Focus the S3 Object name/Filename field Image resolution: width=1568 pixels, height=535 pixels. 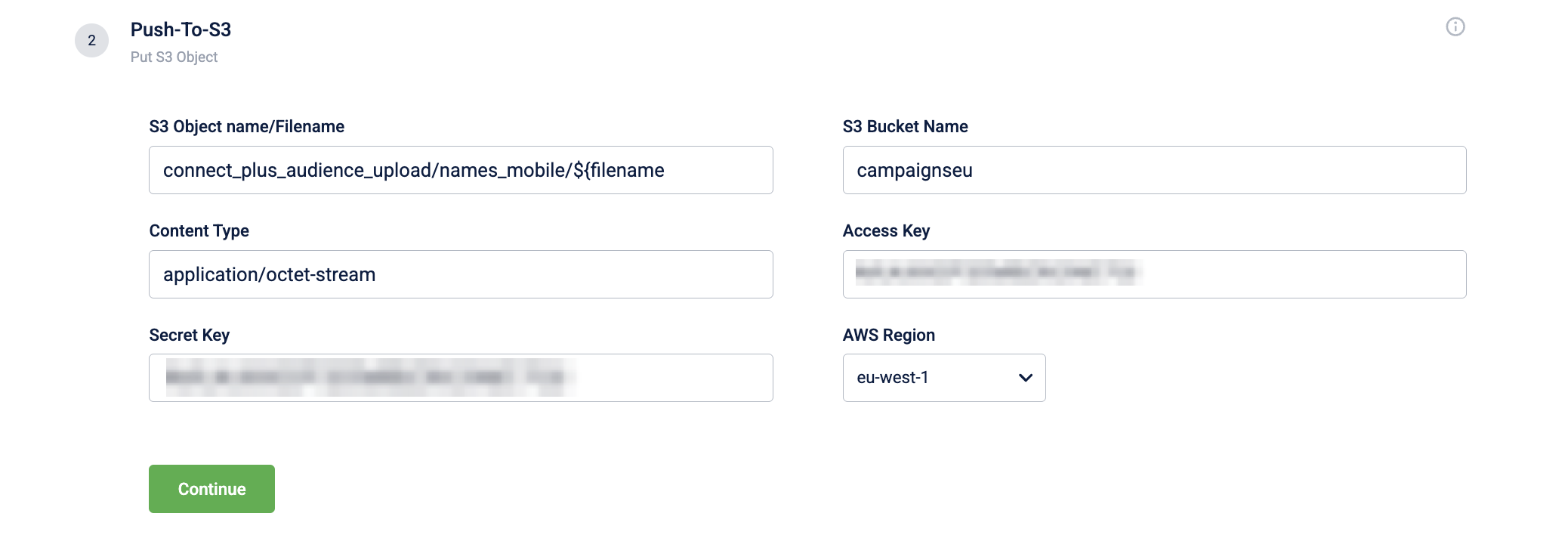click(x=461, y=170)
